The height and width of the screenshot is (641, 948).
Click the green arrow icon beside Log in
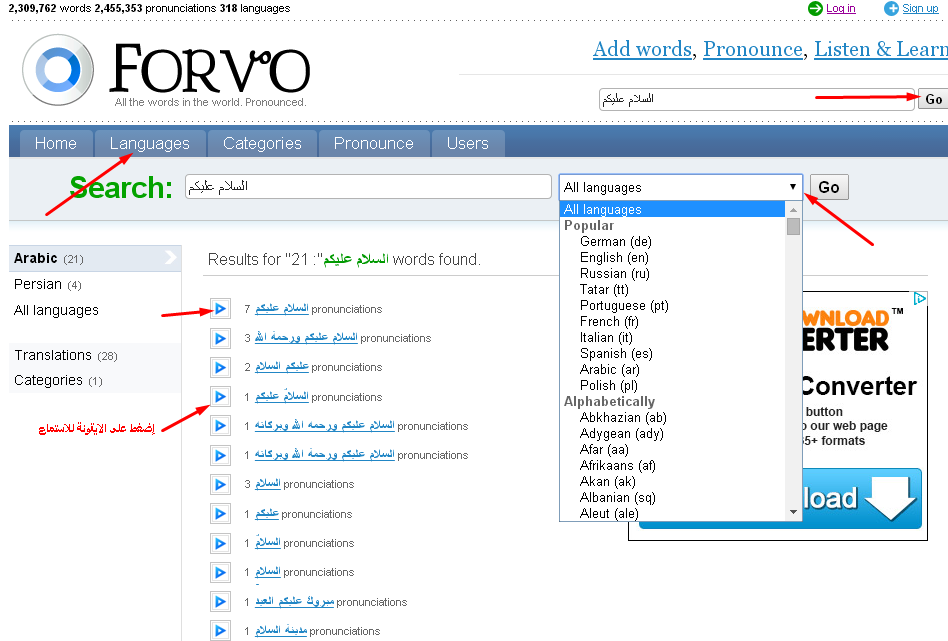pyautogui.click(x=815, y=8)
